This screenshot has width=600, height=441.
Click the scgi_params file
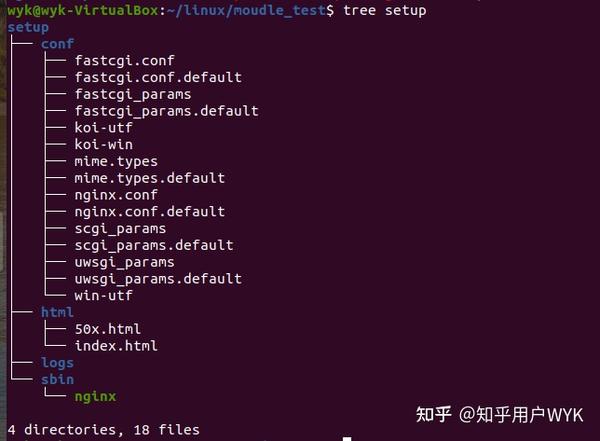point(120,229)
